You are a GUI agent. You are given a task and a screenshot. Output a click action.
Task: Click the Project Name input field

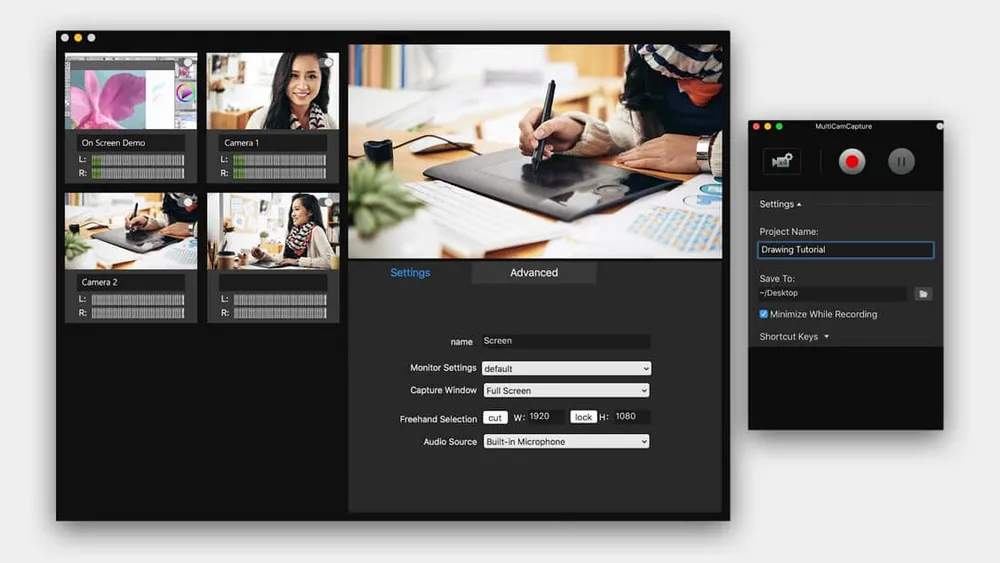pyautogui.click(x=846, y=250)
